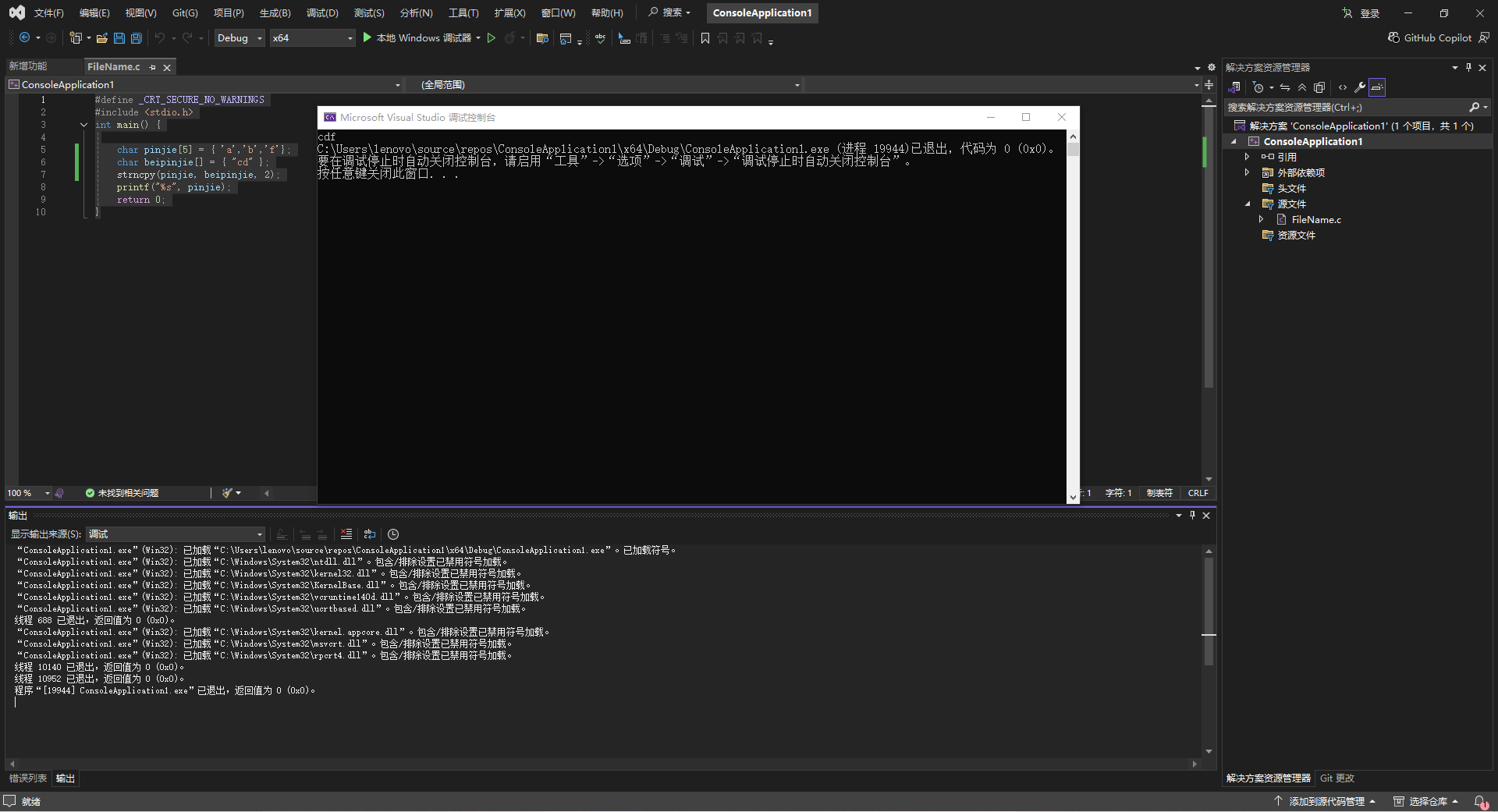Expand the 引用 references node
Screen dimensions: 1498x812
click(1247, 157)
